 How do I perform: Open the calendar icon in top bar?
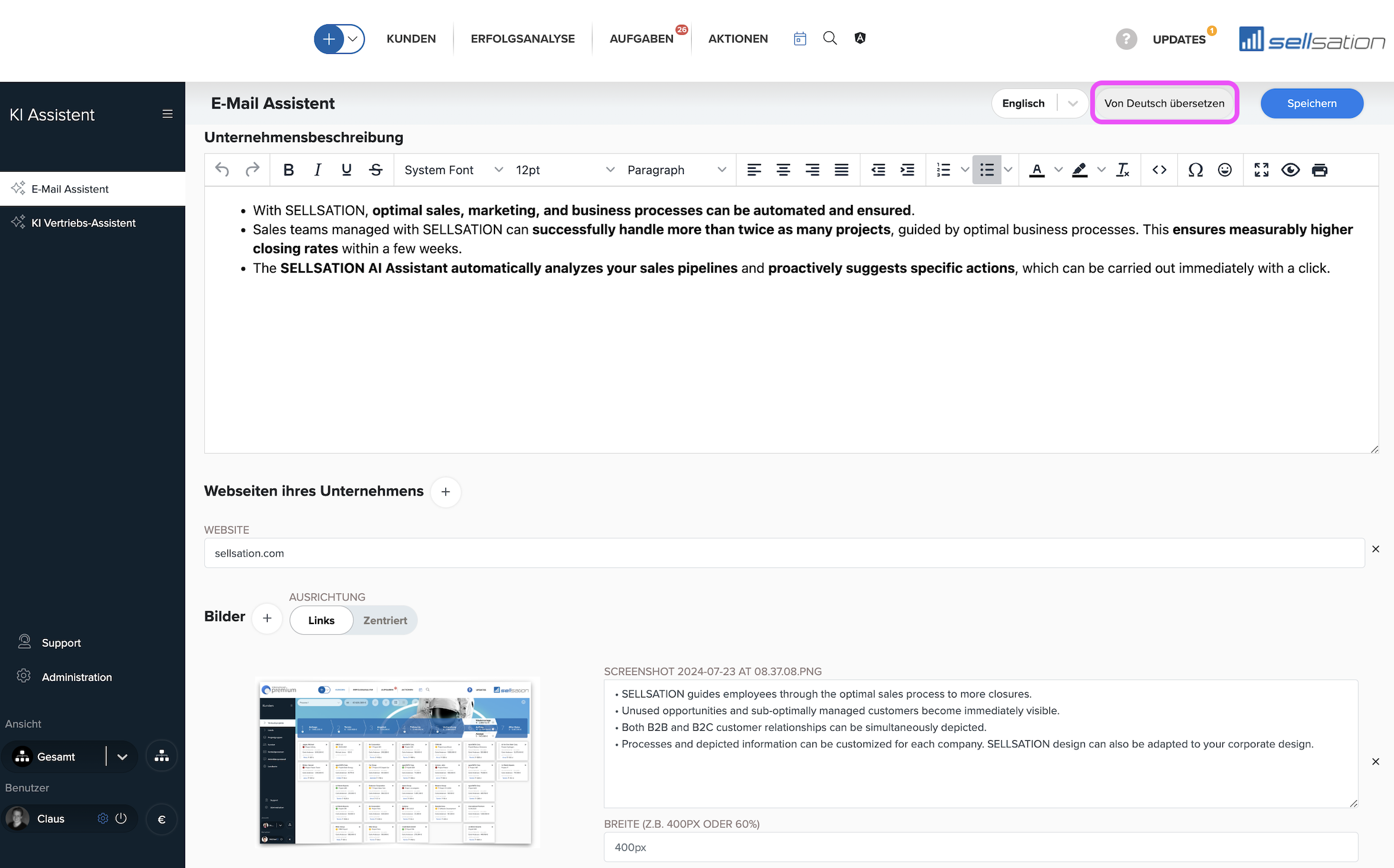pyautogui.click(x=800, y=38)
